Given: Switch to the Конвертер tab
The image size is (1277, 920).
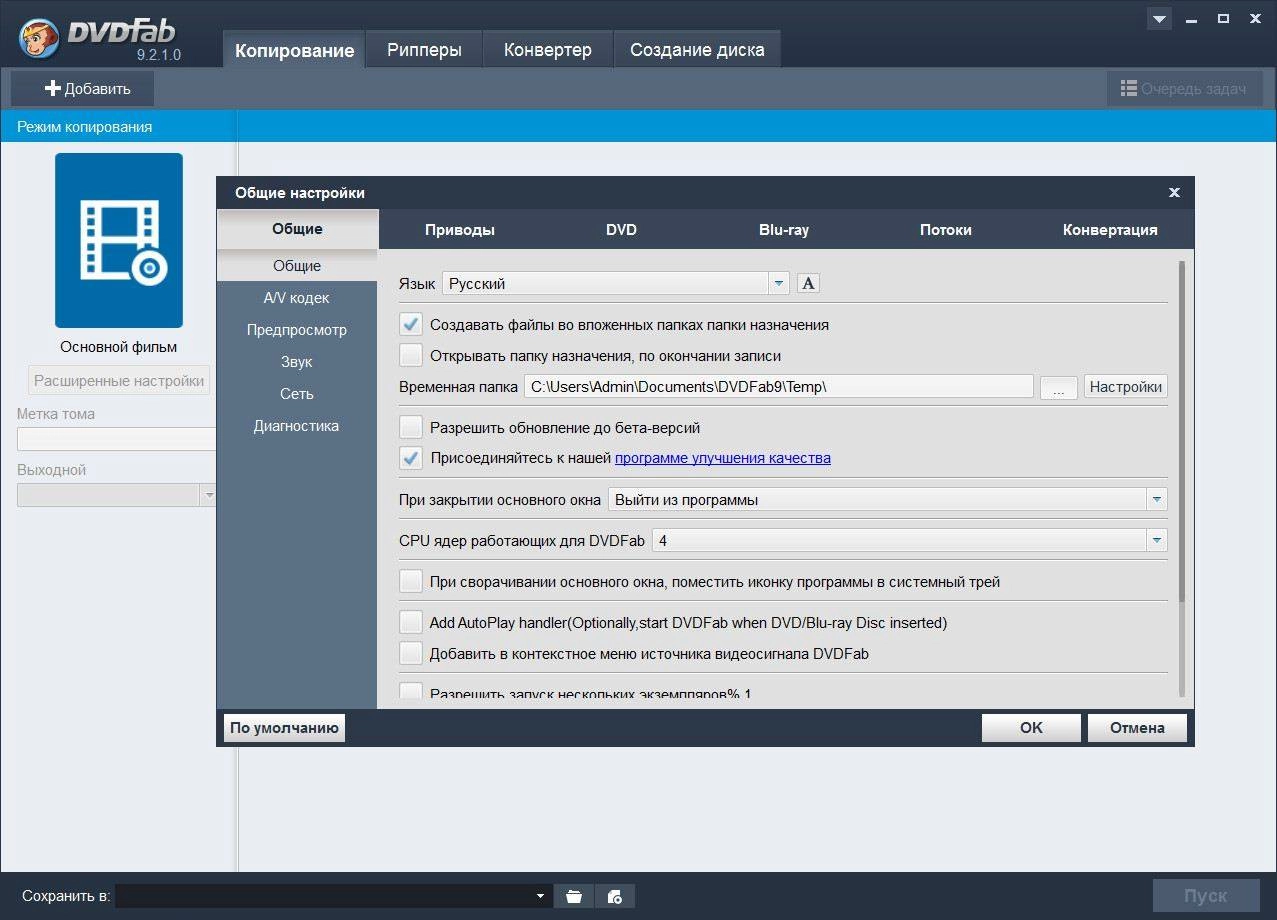Looking at the screenshot, I should 547,50.
